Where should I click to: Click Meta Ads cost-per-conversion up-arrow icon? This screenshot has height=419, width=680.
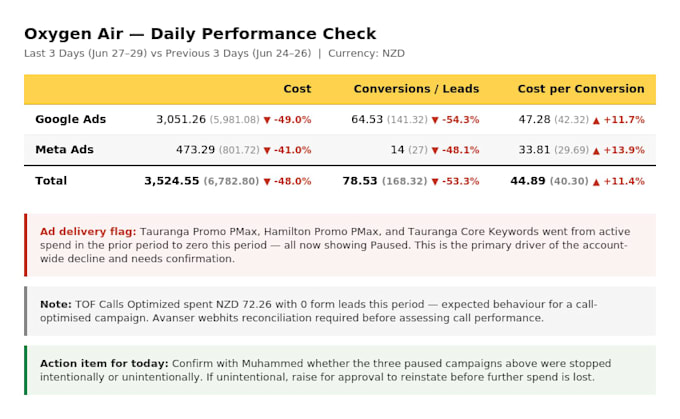596,151
